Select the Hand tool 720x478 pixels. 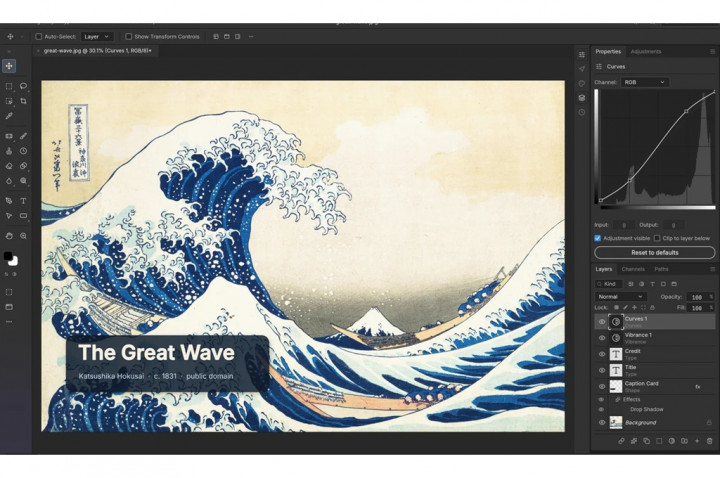coord(9,236)
